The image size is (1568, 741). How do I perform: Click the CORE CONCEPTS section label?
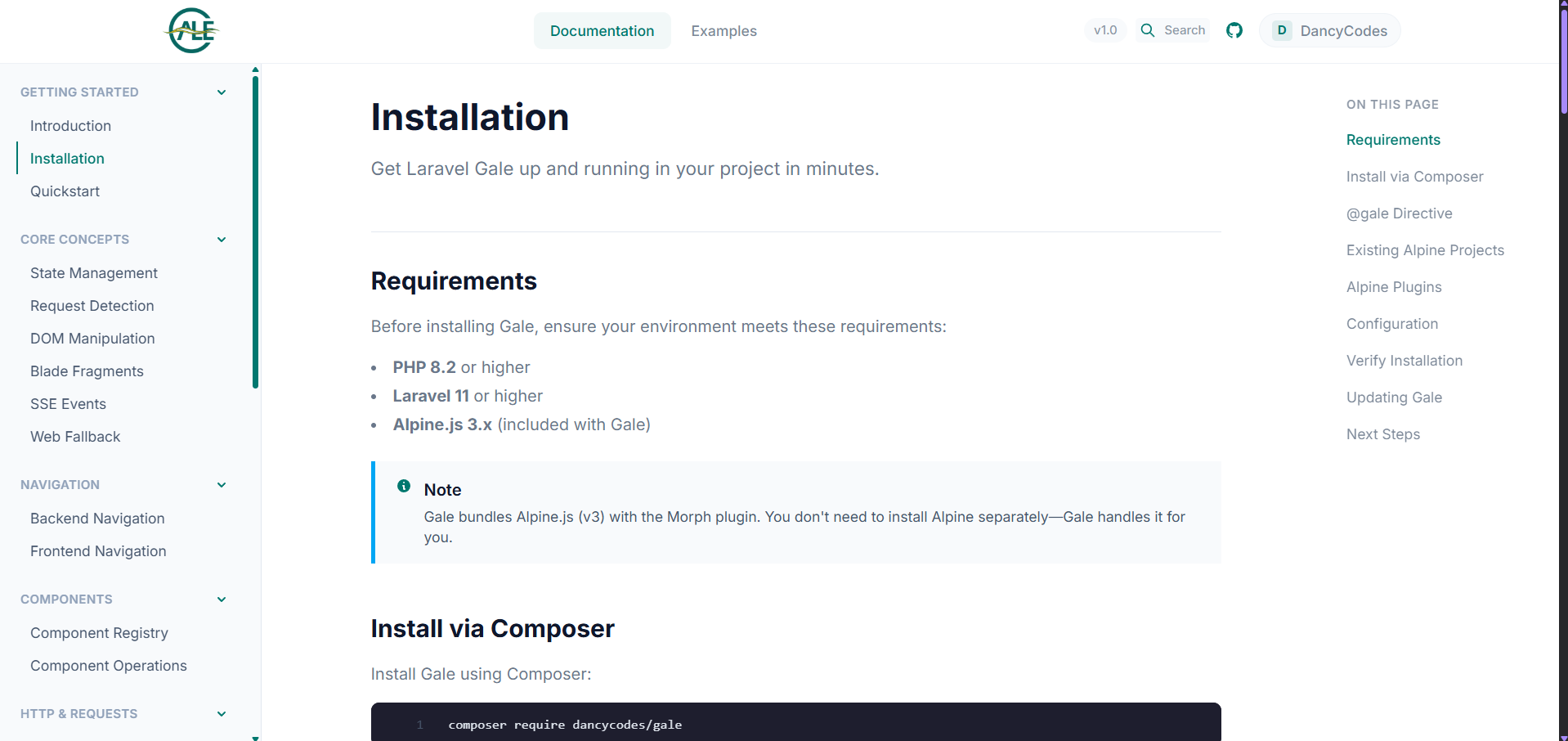tap(74, 240)
